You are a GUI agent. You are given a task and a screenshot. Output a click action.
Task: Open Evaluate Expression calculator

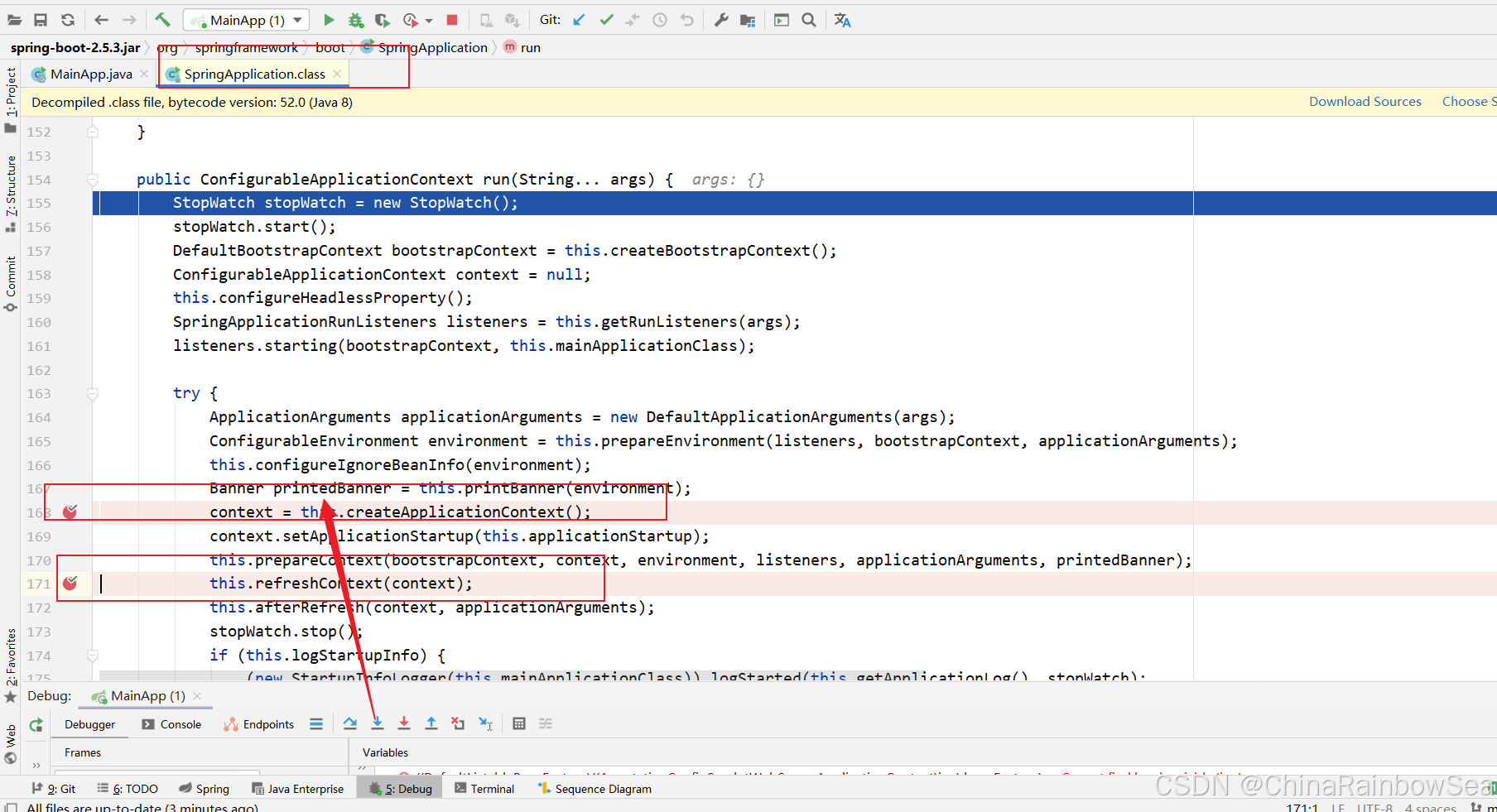[x=519, y=723]
